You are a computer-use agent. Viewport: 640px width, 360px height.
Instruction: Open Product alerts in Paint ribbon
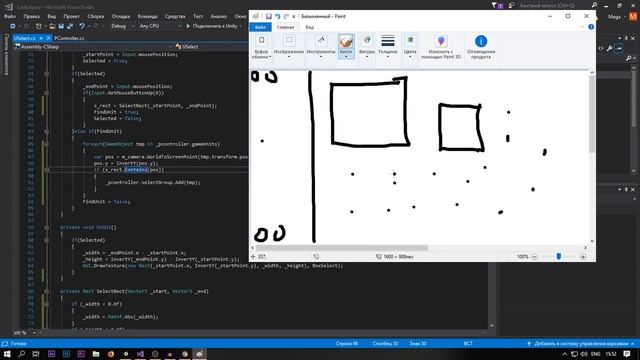[481, 47]
